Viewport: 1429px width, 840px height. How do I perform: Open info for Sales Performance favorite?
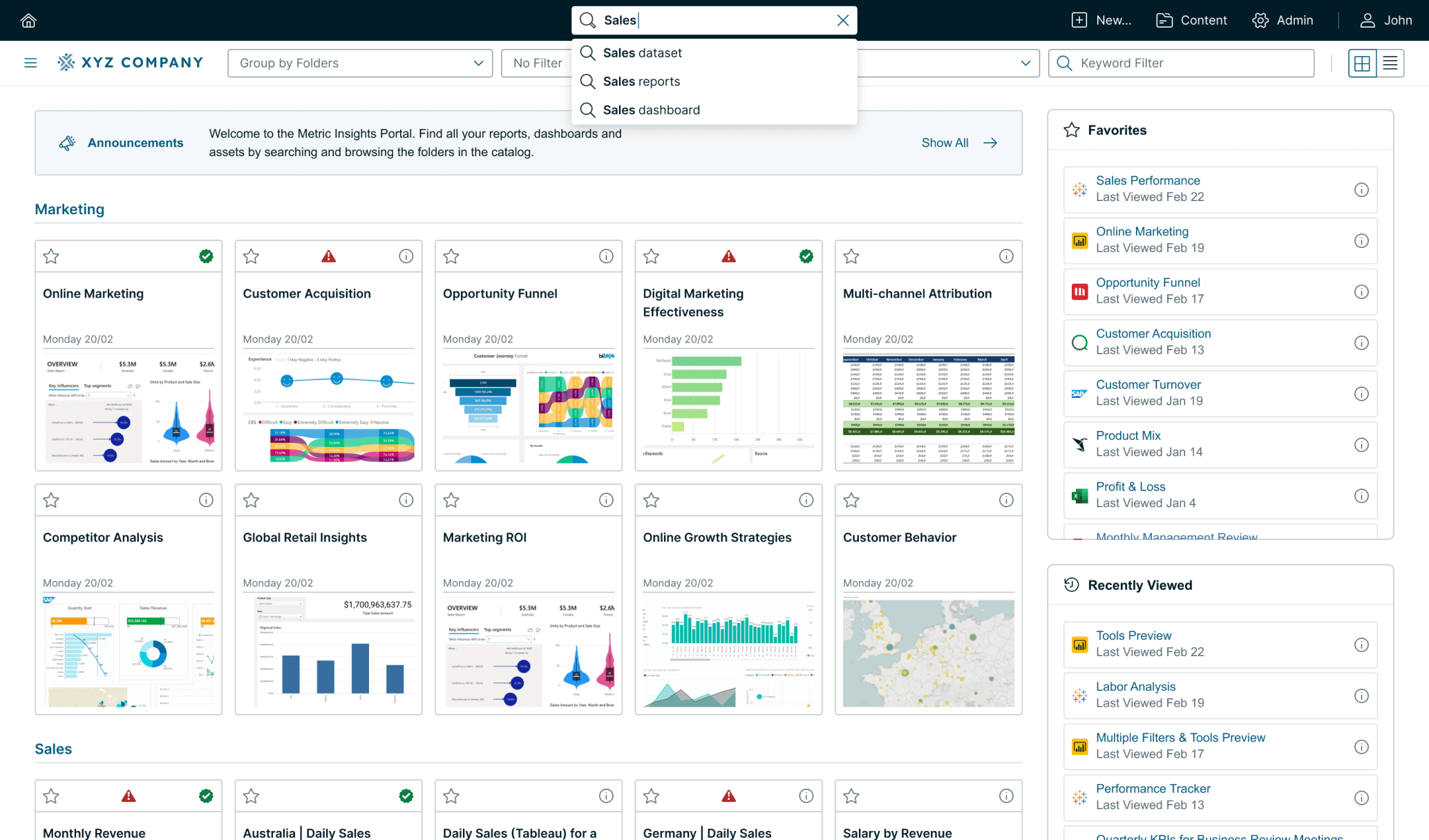(x=1361, y=190)
